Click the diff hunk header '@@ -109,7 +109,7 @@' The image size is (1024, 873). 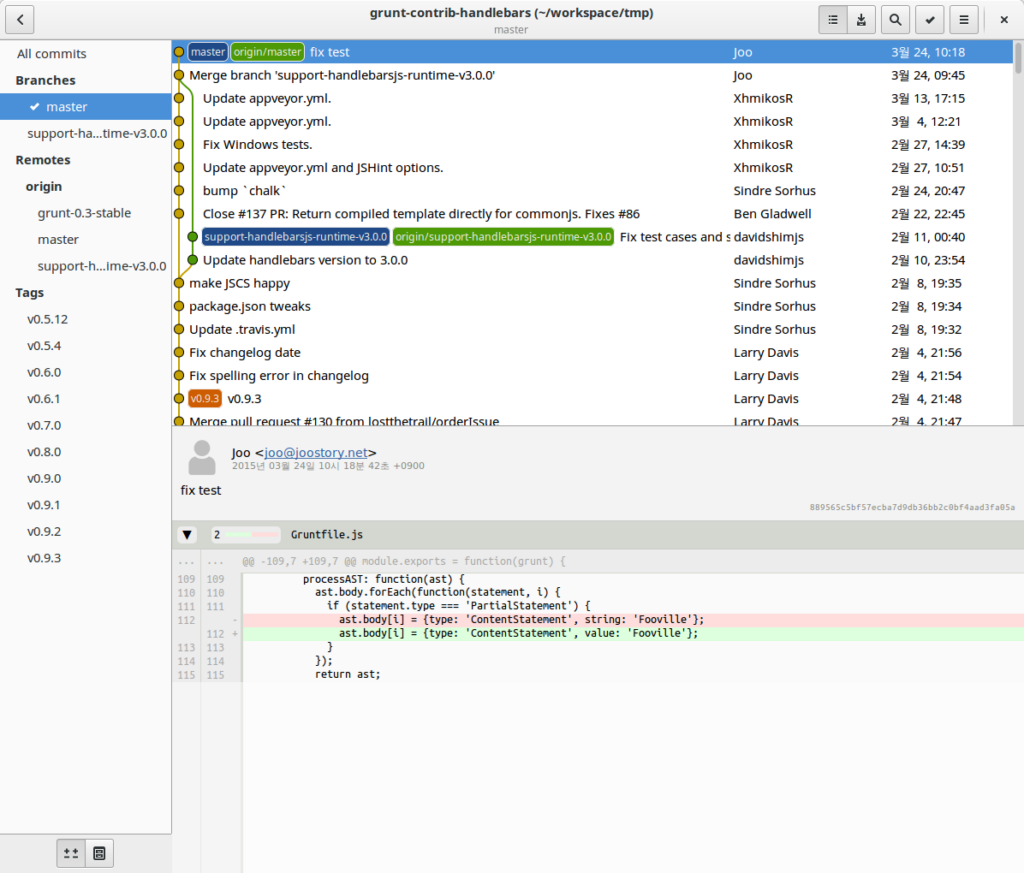point(404,562)
